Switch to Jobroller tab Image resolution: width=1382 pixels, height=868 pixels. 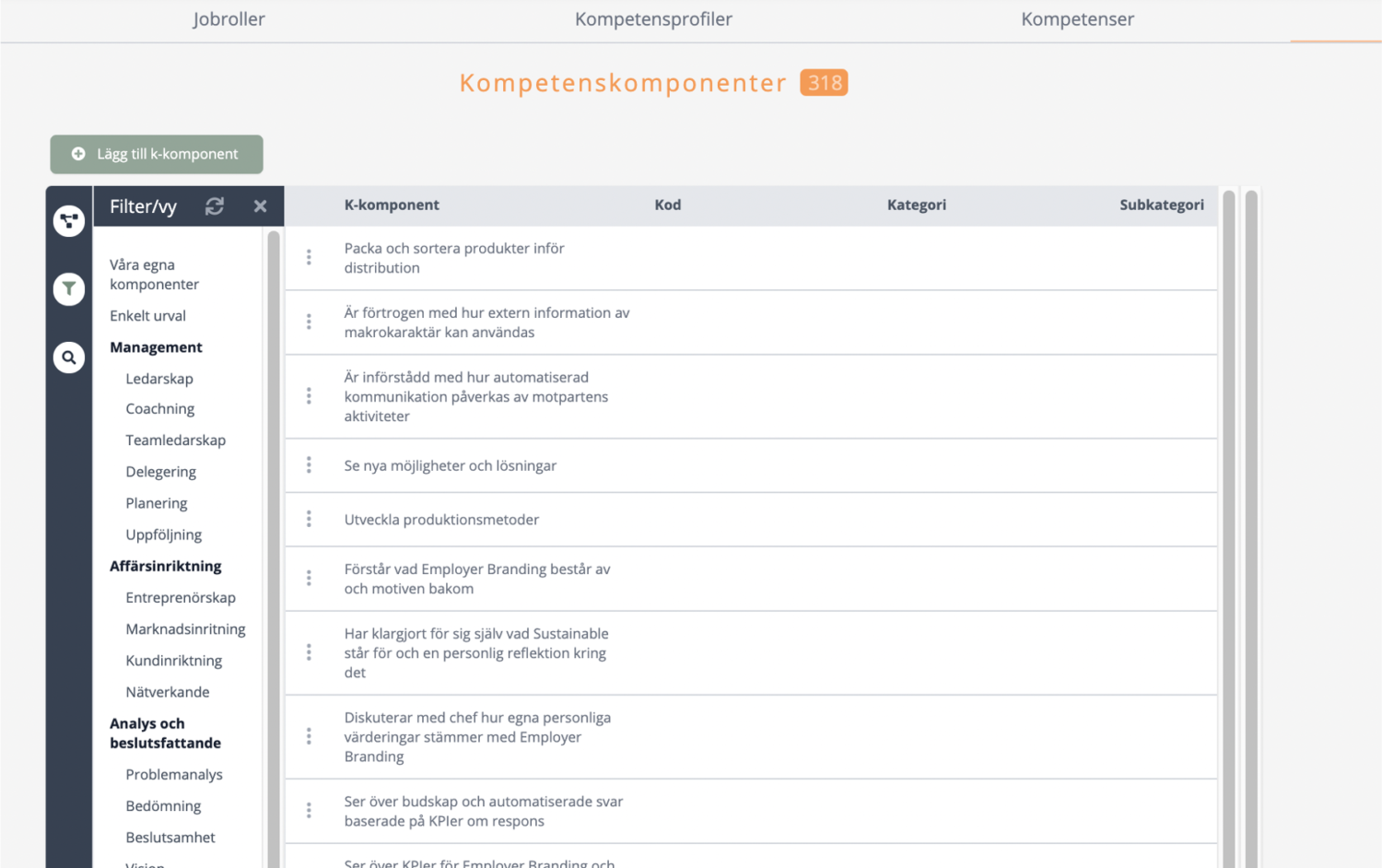pyautogui.click(x=229, y=19)
